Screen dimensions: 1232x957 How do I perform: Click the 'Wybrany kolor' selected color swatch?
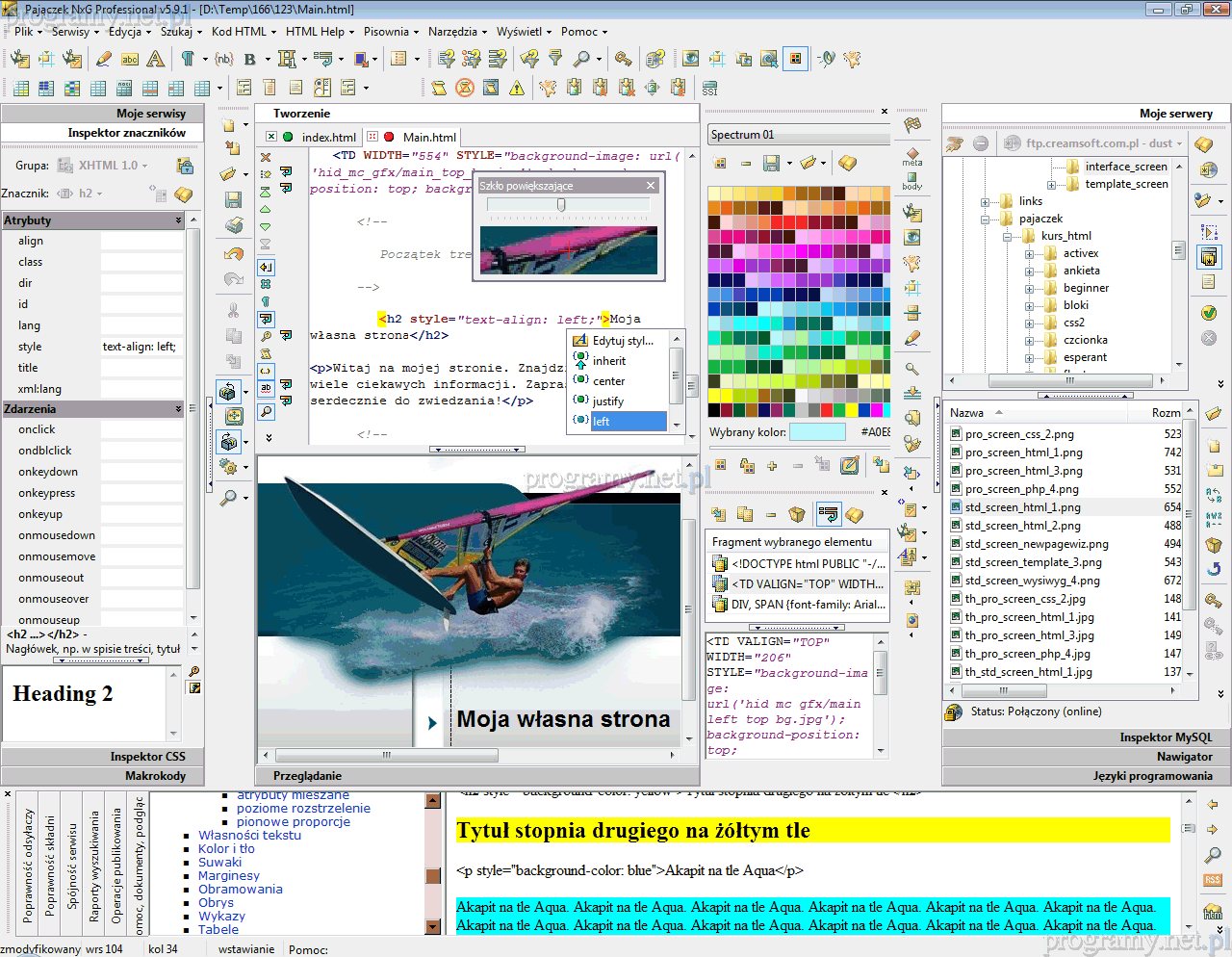point(817,432)
